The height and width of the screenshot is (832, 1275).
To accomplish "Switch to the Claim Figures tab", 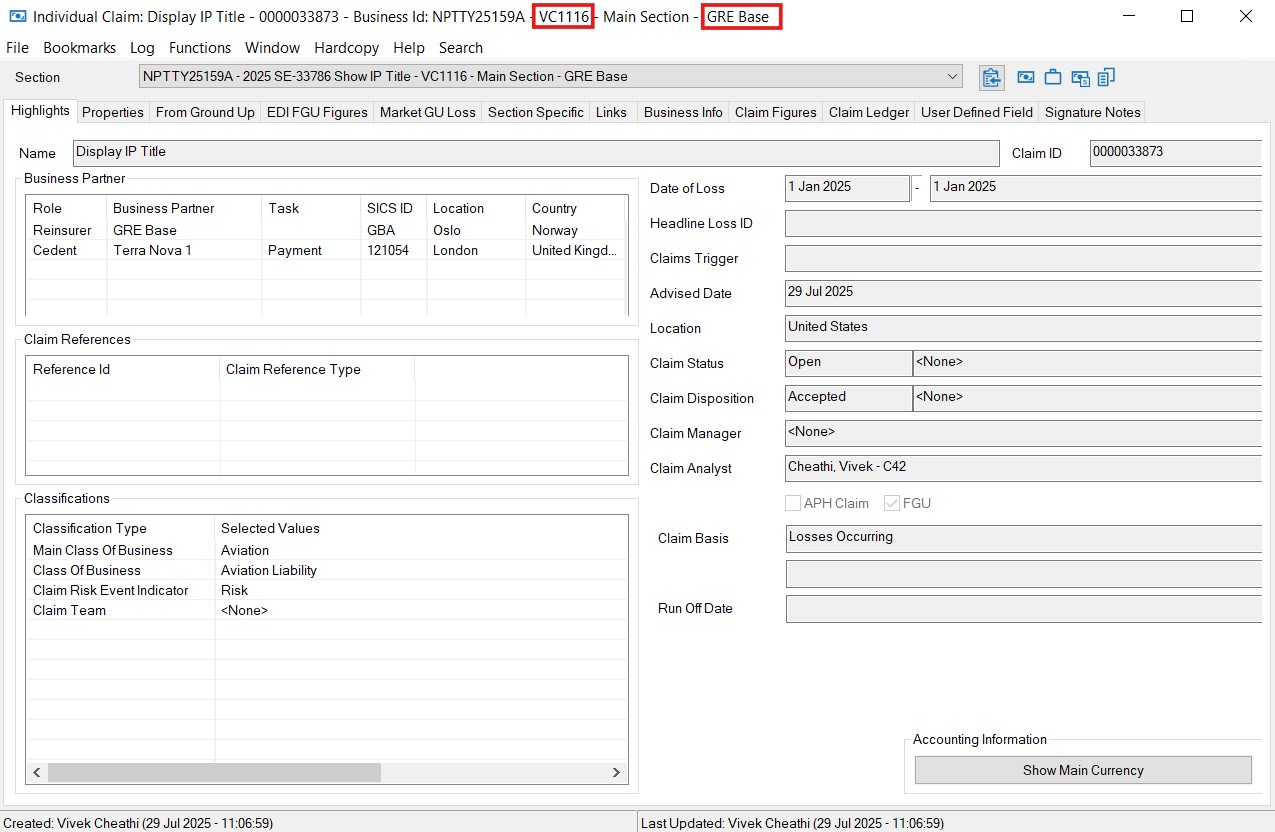I will (x=775, y=112).
